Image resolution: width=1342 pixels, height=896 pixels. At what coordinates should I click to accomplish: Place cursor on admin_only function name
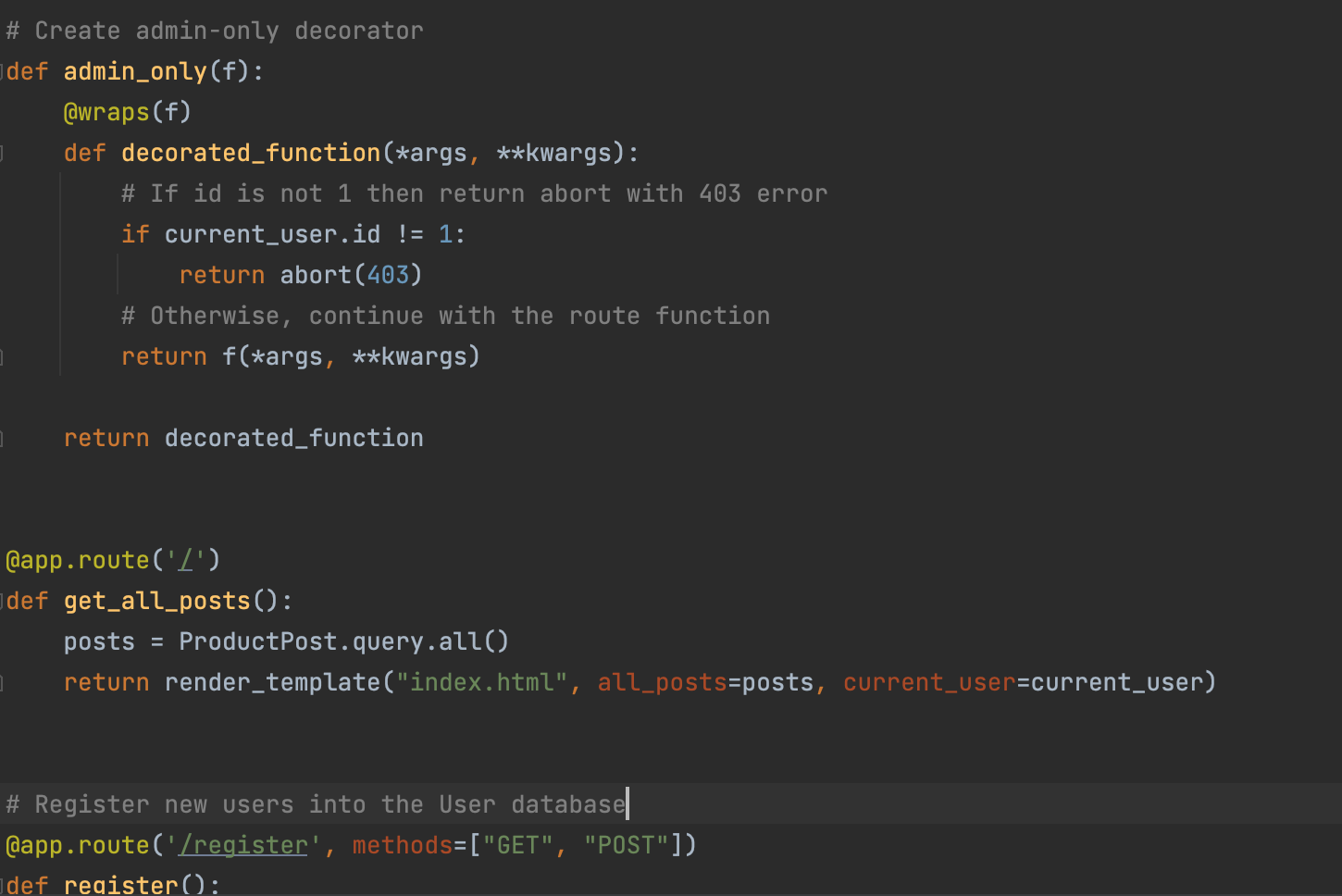[135, 71]
